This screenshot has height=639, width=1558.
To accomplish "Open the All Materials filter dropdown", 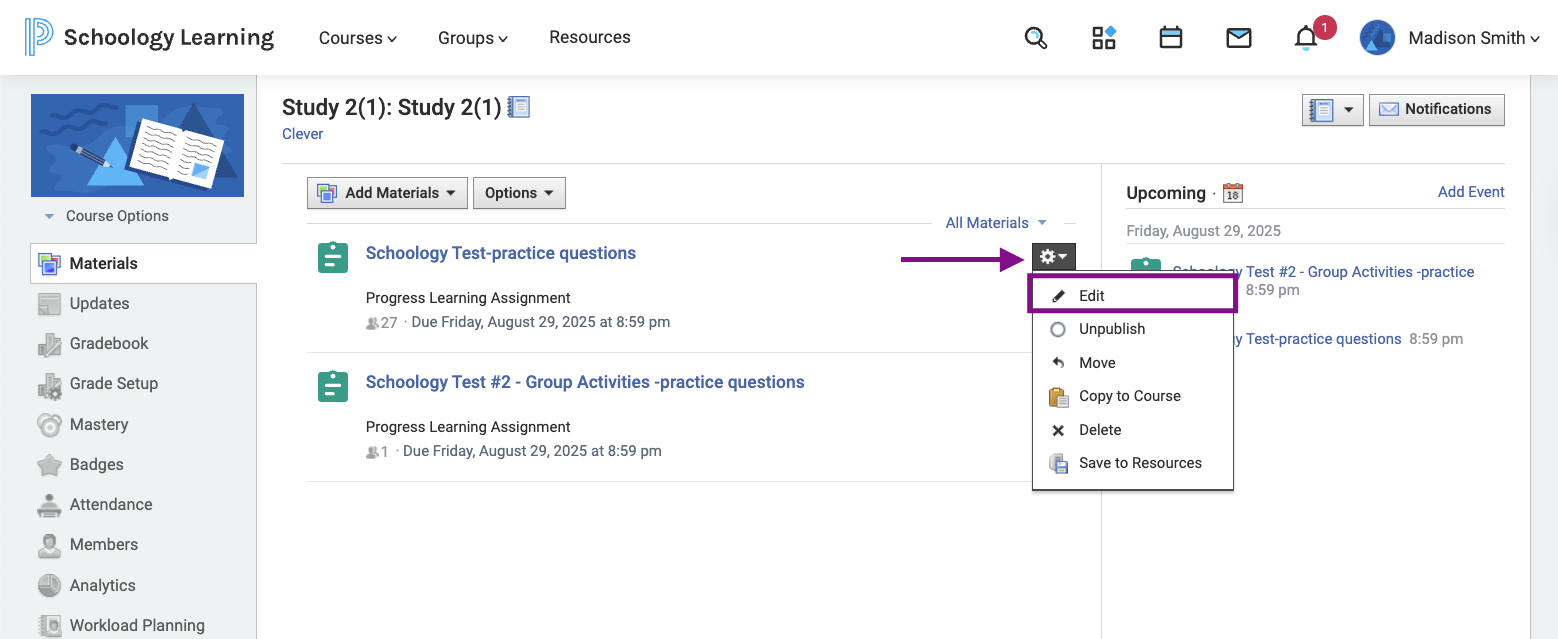I will (996, 223).
